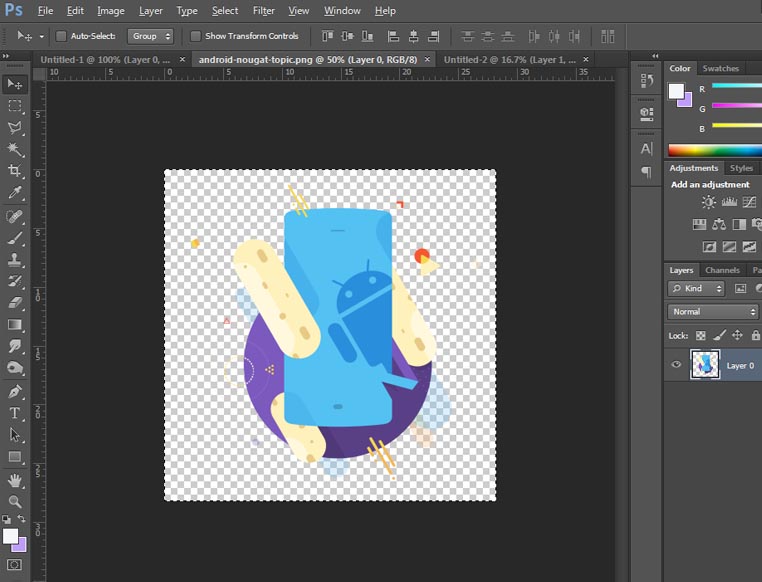Select the Gradient tool
Viewport: 762px width, 582px height.
(15, 324)
